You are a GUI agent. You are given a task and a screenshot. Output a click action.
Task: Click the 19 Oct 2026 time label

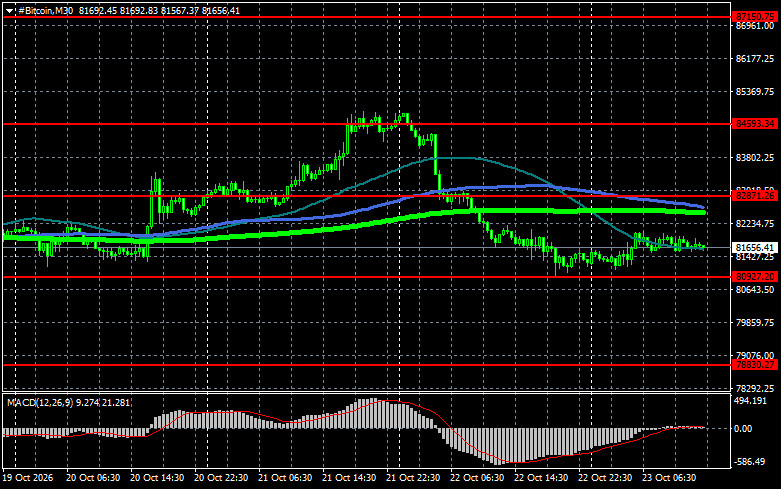(x=27, y=478)
